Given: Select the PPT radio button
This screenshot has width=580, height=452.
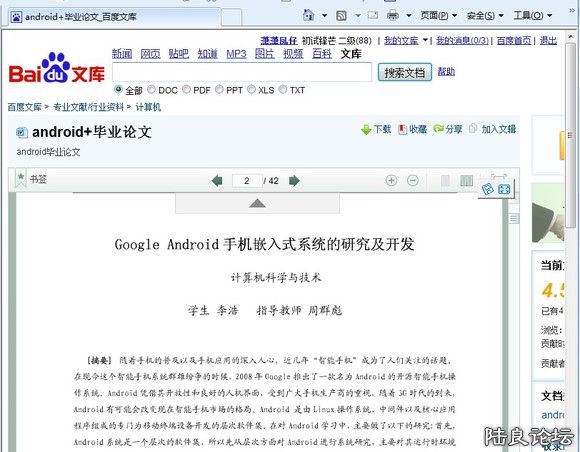Looking at the screenshot, I should pyautogui.click(x=219, y=89).
